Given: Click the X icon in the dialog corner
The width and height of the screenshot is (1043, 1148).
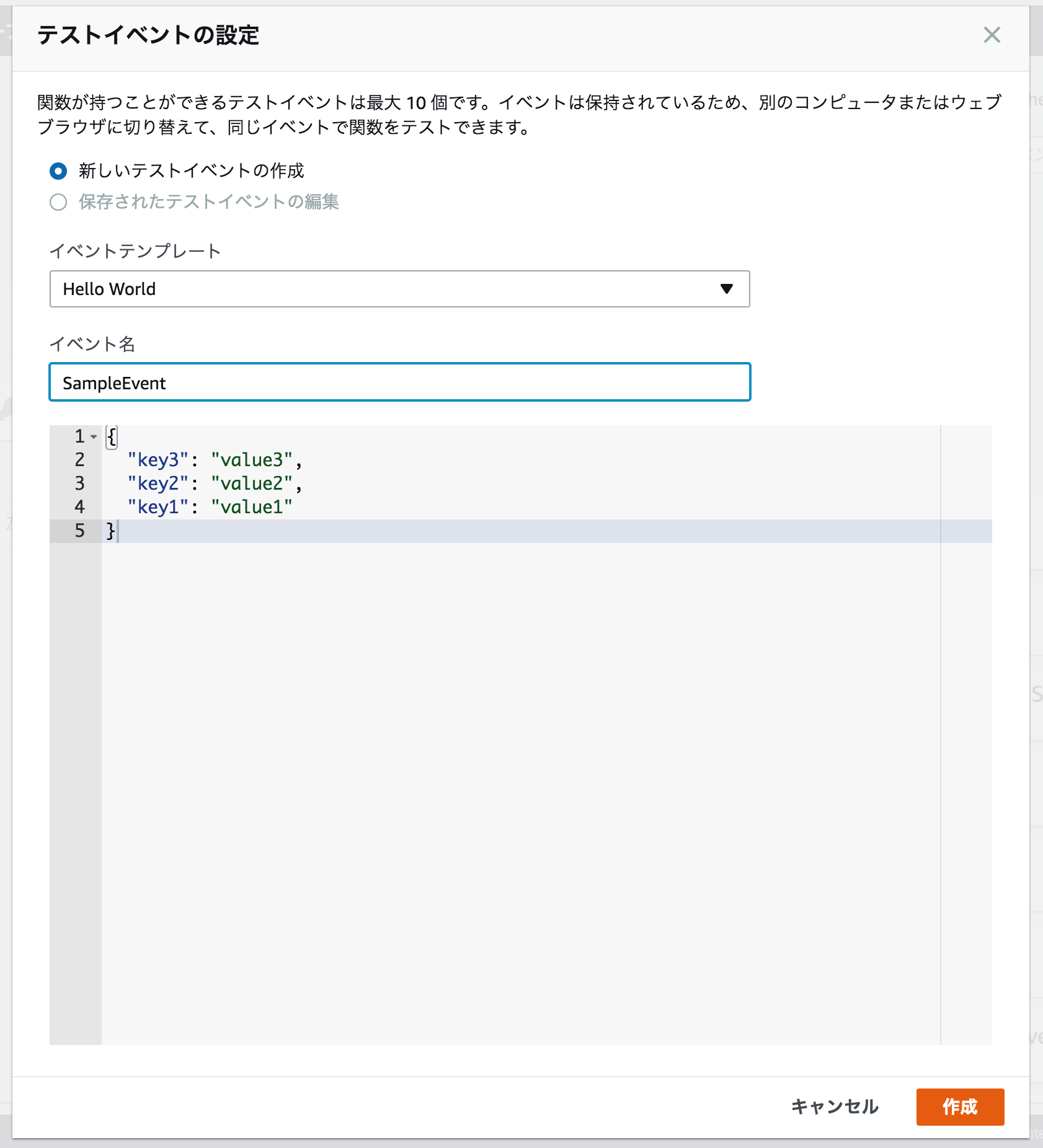Looking at the screenshot, I should (992, 35).
